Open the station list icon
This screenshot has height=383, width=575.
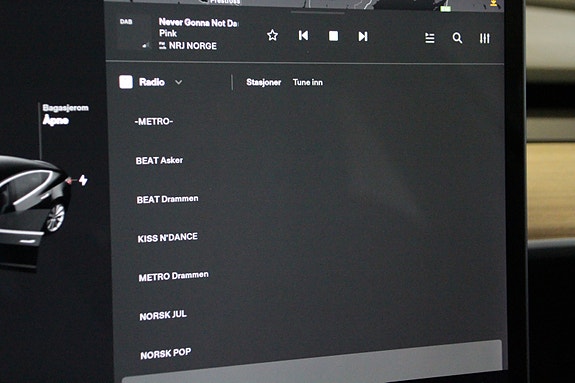pos(430,38)
